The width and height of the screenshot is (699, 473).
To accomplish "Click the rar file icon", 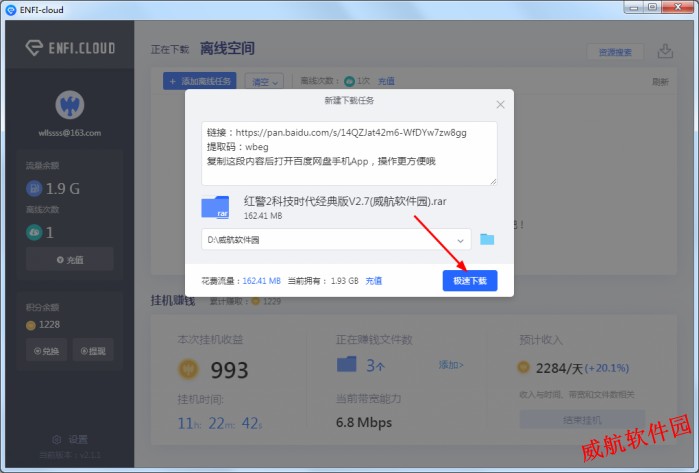I will coord(215,207).
